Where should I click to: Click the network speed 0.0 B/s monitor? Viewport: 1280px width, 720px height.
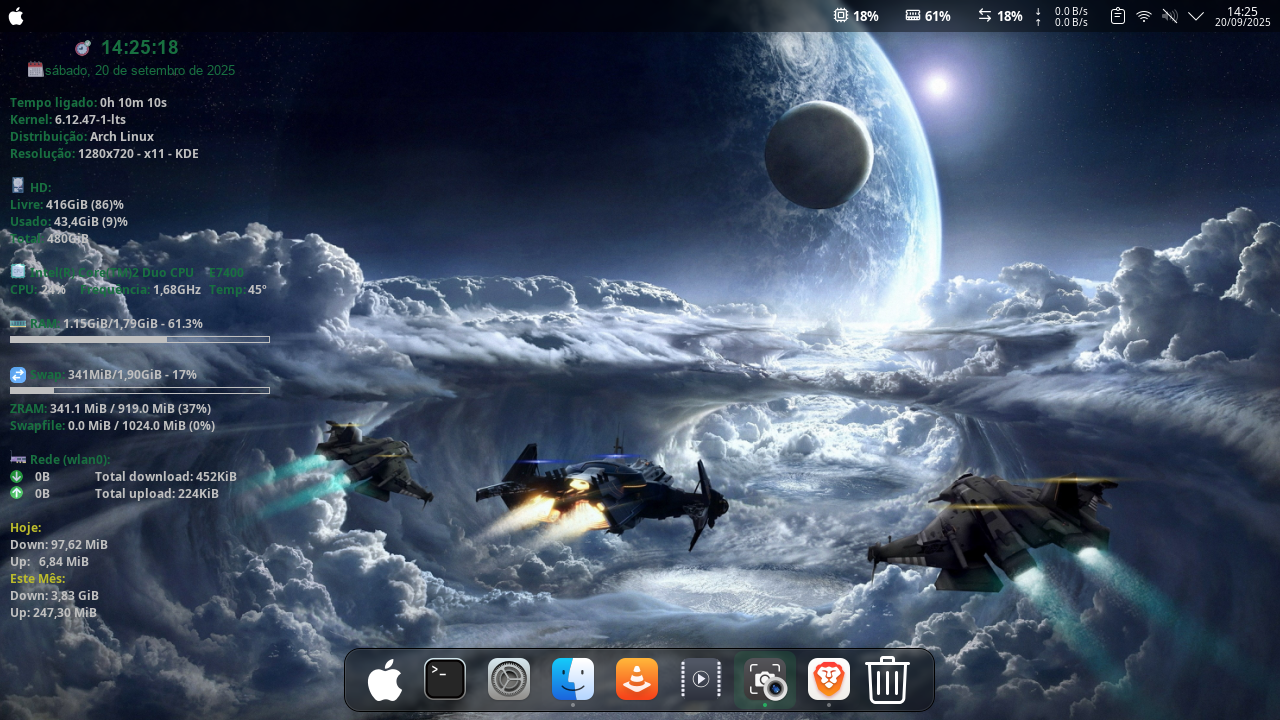[x=1063, y=16]
